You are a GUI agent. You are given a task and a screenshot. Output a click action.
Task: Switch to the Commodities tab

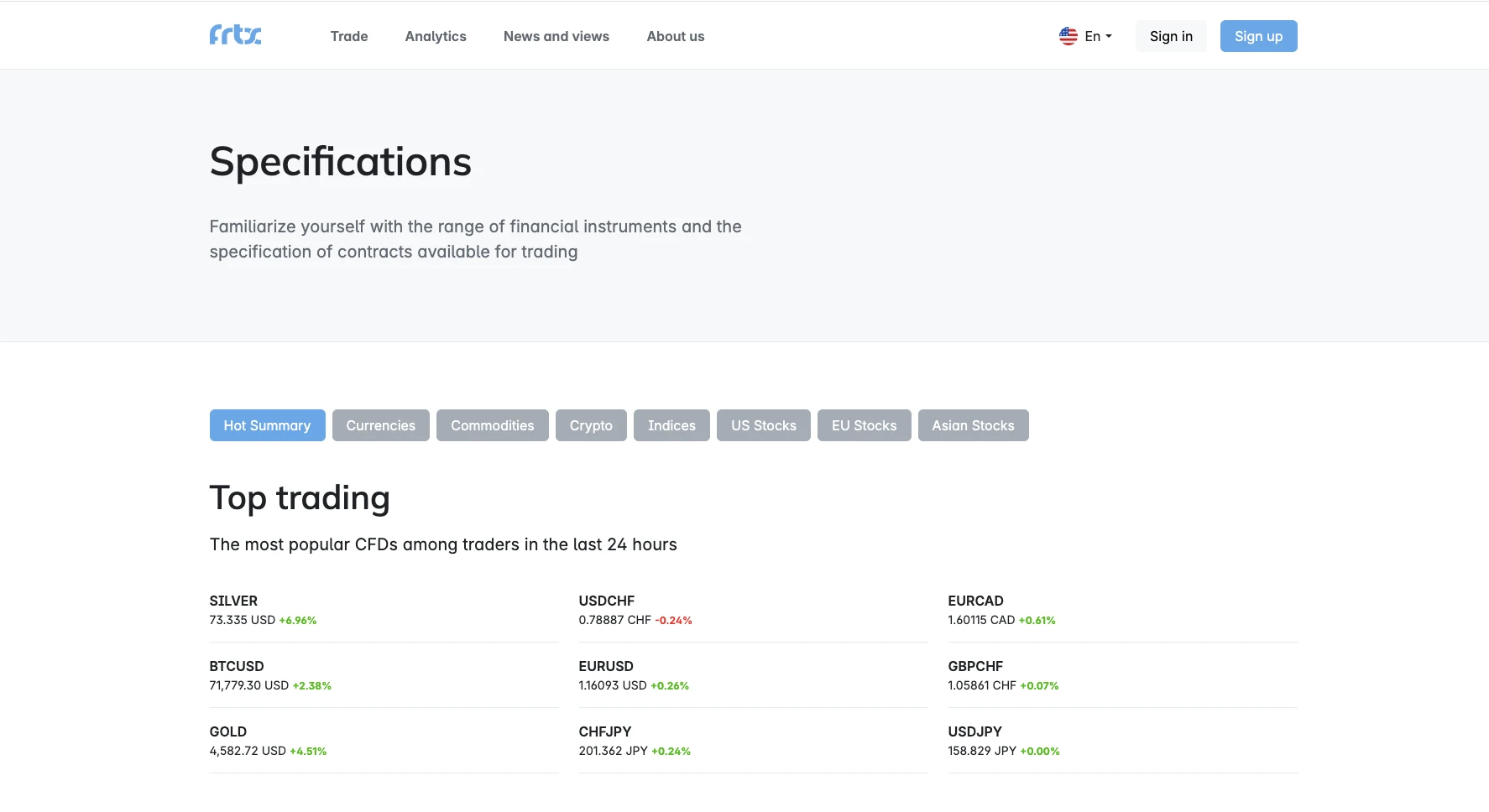[492, 425]
